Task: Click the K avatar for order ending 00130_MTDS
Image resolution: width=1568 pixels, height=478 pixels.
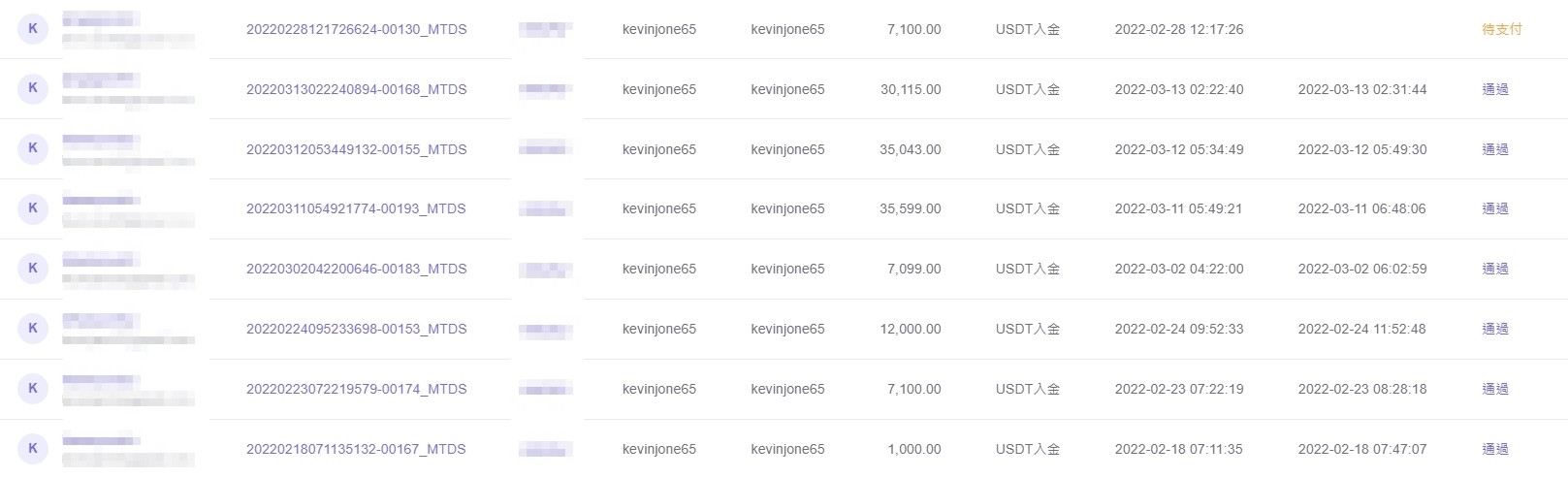Action: [33, 29]
